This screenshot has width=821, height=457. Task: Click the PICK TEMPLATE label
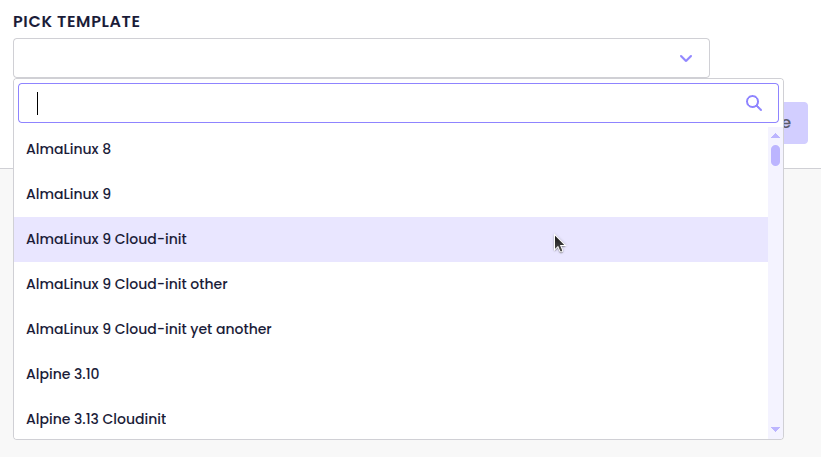point(76,21)
